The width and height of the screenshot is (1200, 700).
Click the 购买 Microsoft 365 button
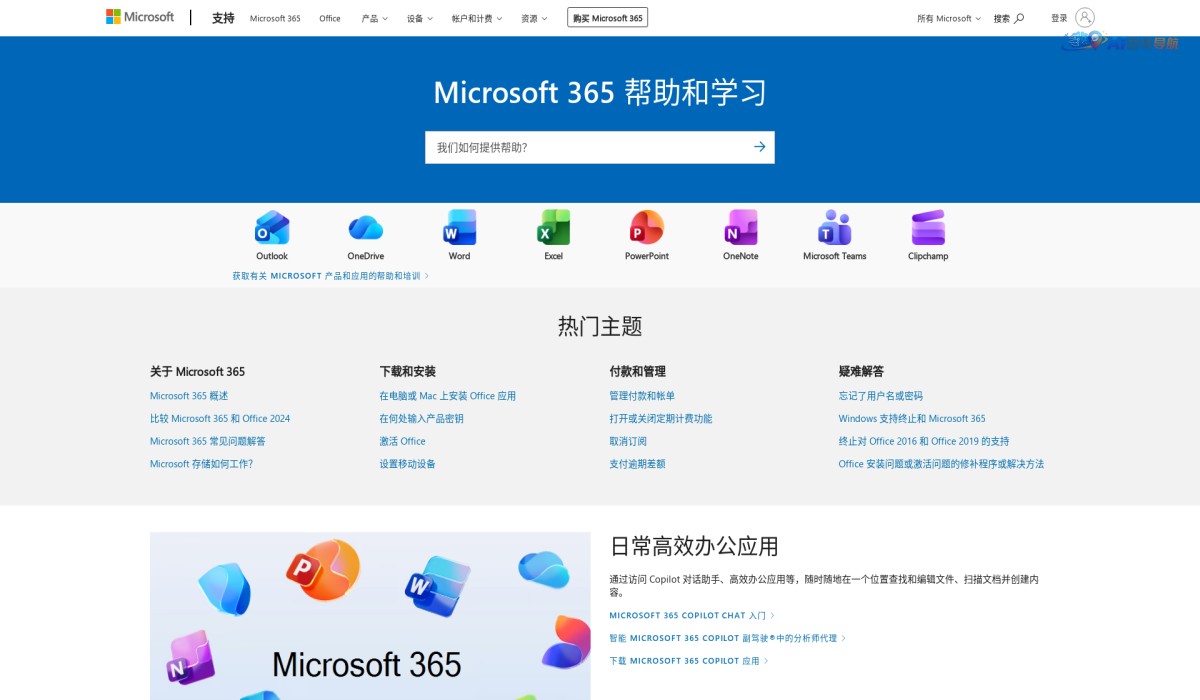[x=608, y=17]
